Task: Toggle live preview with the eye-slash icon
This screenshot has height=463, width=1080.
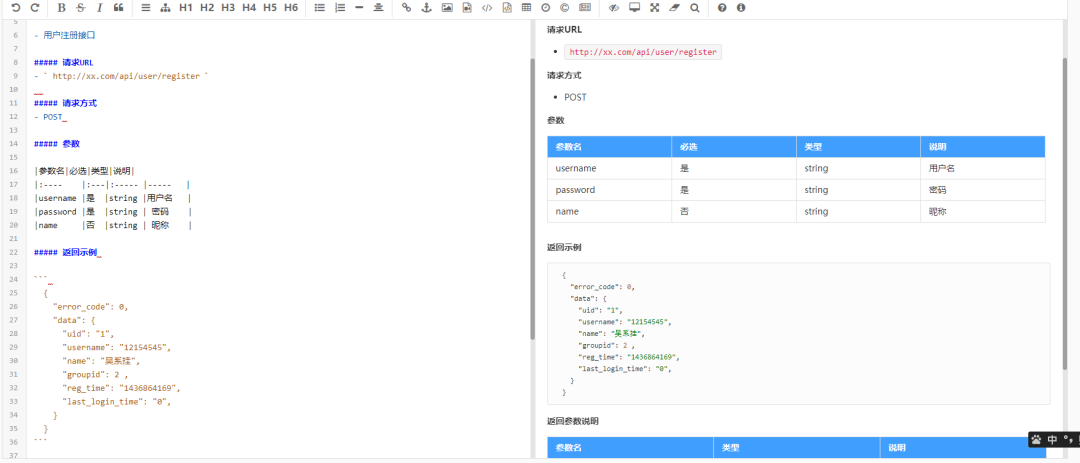Action: coord(614,8)
